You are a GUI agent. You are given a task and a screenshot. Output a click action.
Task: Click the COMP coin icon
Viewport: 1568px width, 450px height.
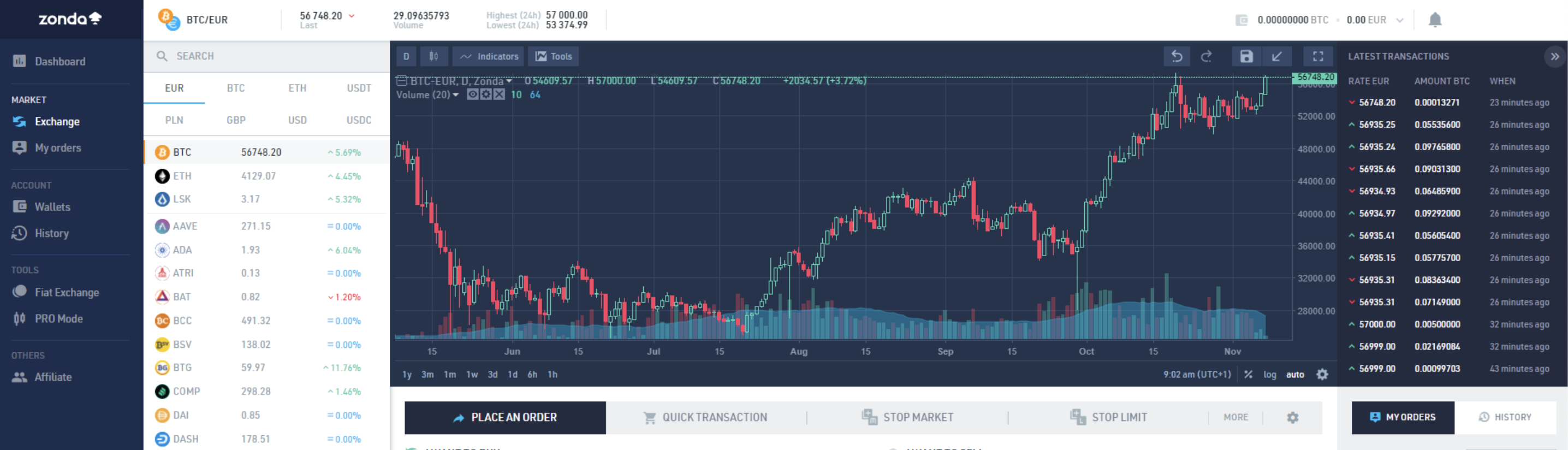162,392
